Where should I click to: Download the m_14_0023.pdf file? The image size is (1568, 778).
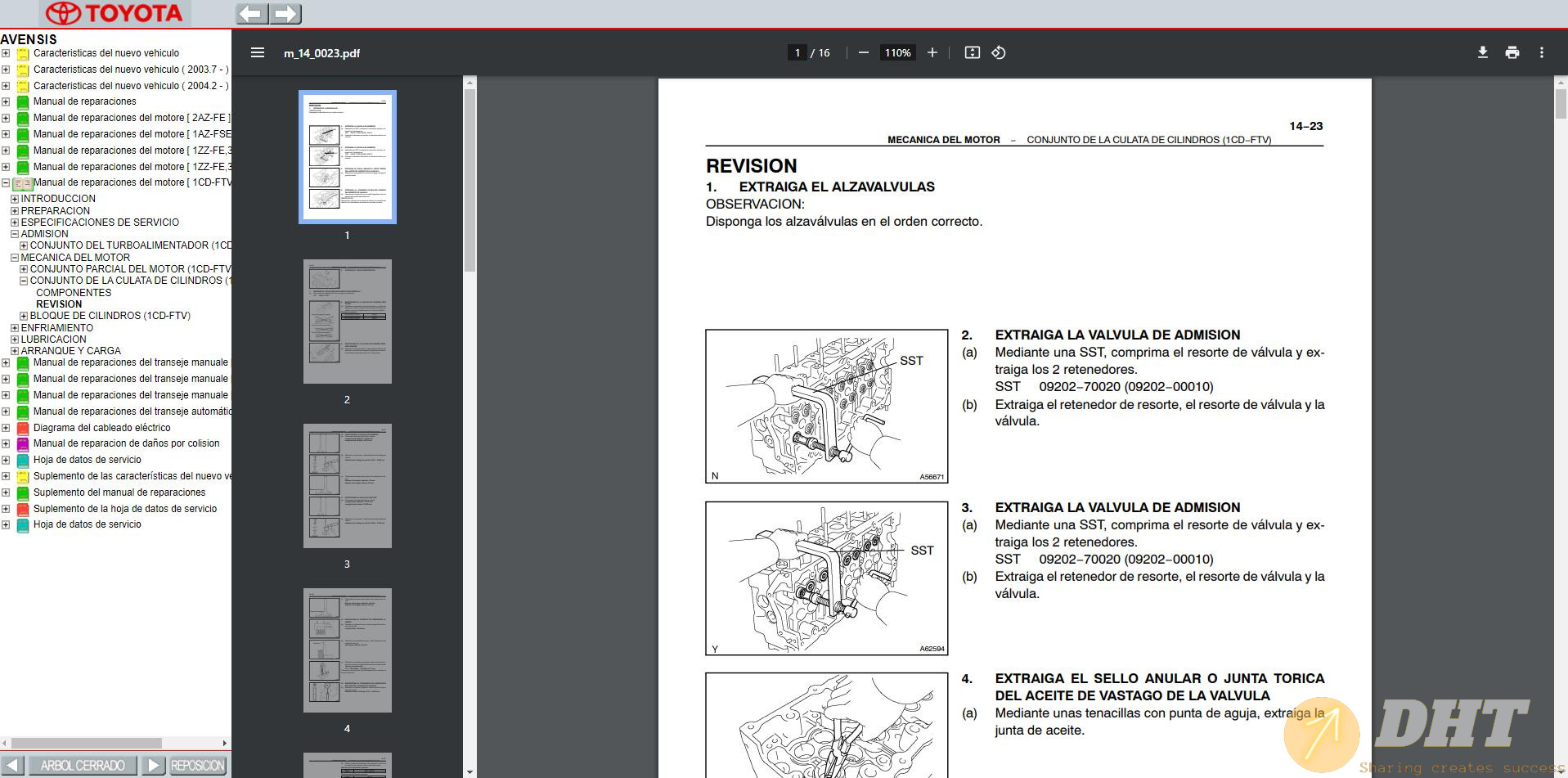point(1482,52)
